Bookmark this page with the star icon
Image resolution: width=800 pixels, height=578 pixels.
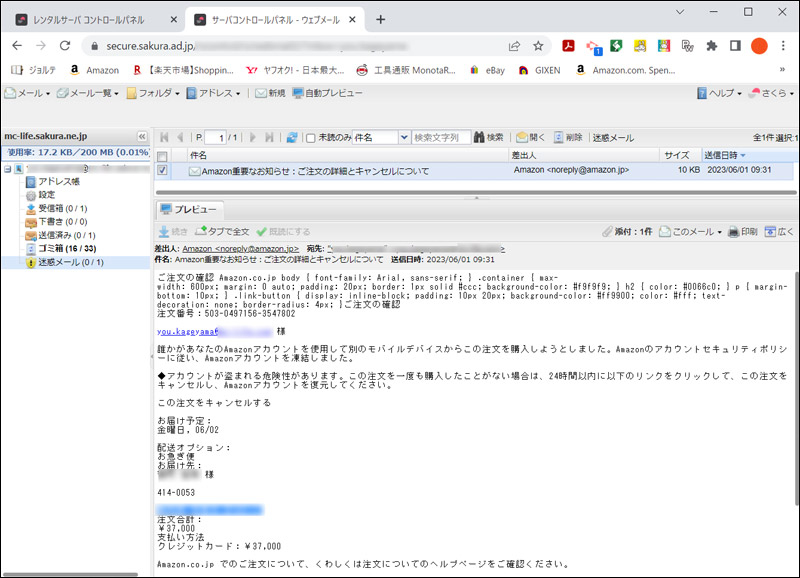tap(538, 46)
